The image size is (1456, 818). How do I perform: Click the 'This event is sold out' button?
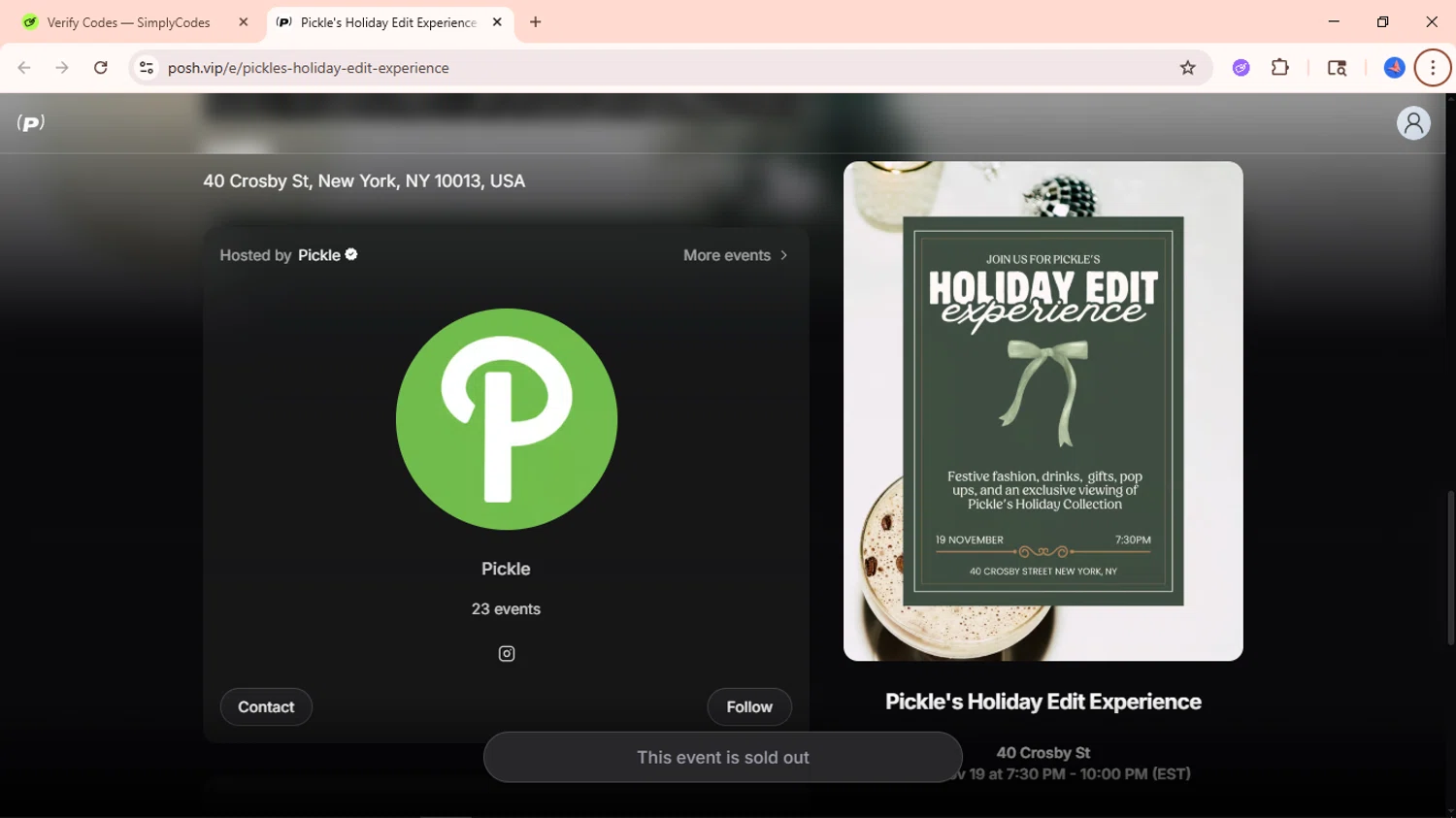[x=723, y=757]
